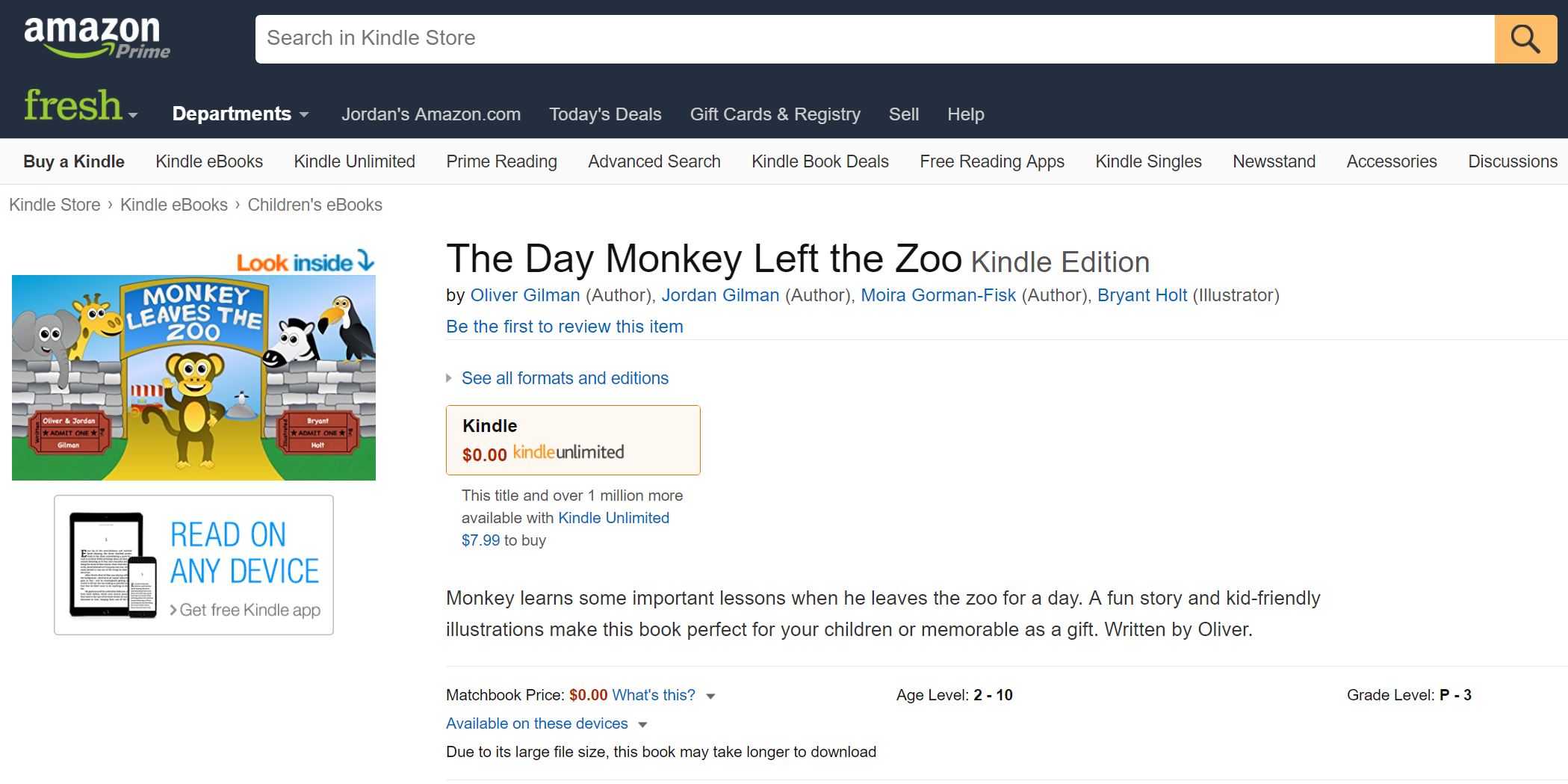Expand the Departments dropdown menu

[240, 114]
